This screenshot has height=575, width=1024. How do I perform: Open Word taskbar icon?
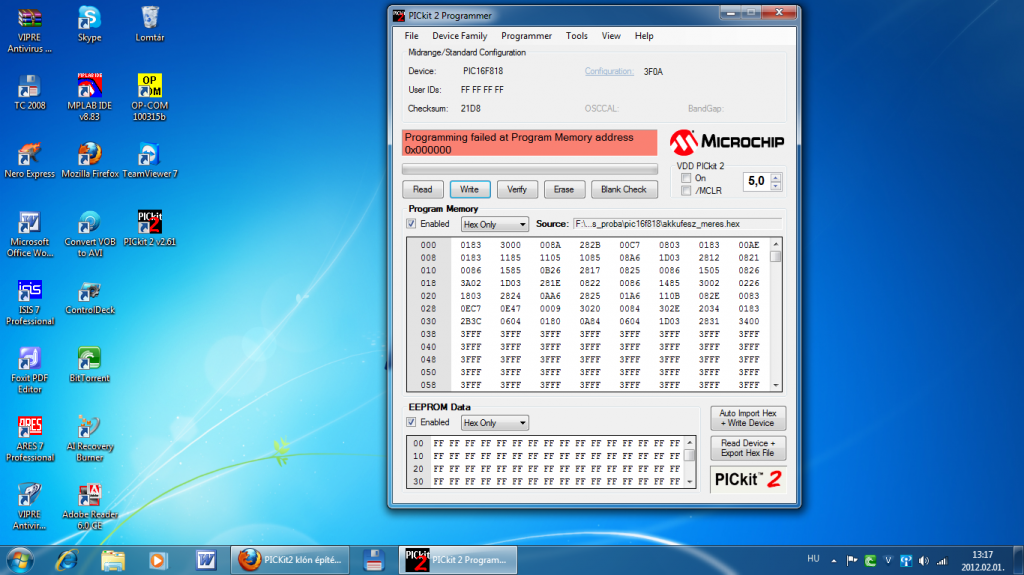pos(206,561)
